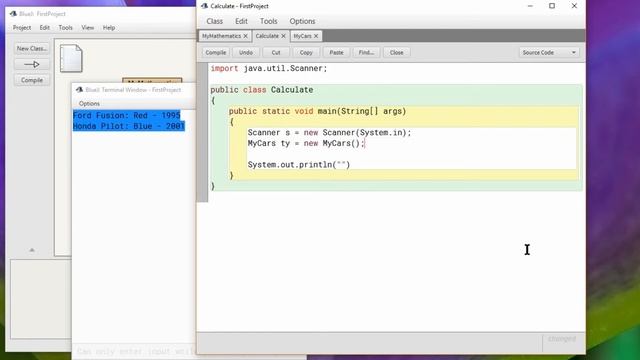Click the public class Calculate line
Viewport: 640px width, 360px height.
[262, 90]
